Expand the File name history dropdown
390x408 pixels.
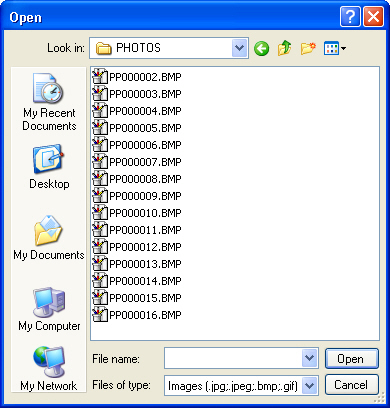pos(310,358)
